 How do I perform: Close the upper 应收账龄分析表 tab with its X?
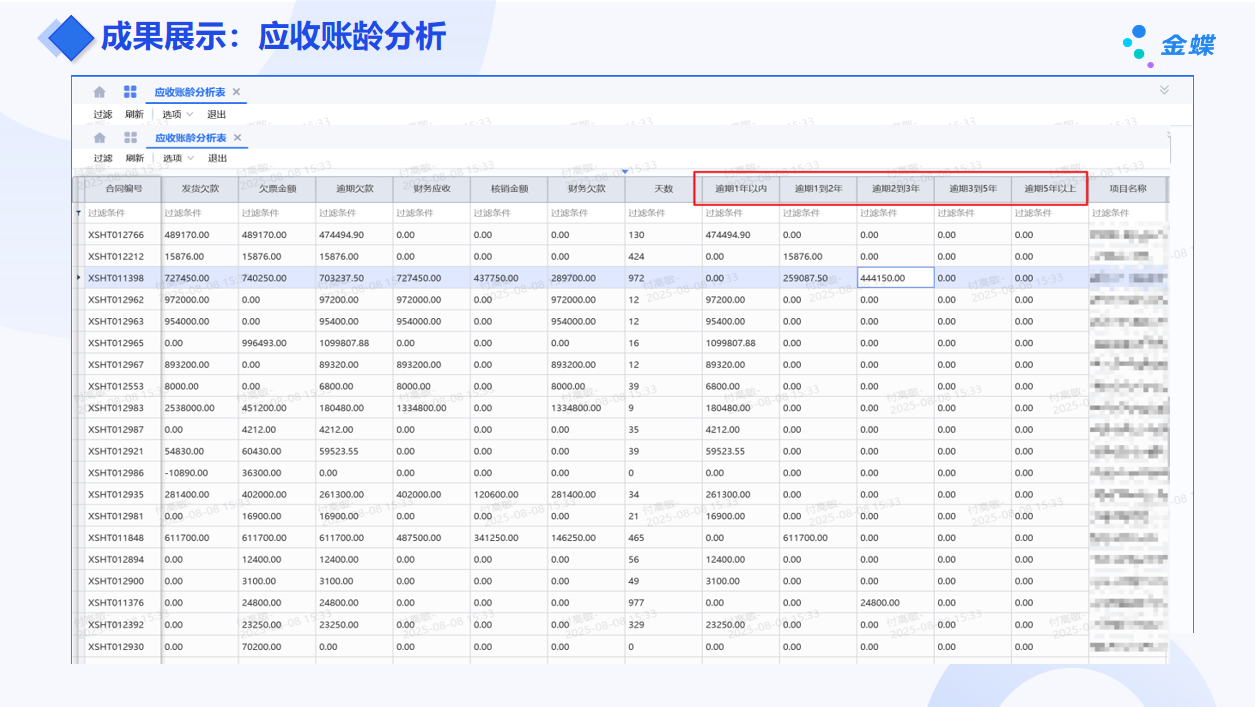(236, 92)
